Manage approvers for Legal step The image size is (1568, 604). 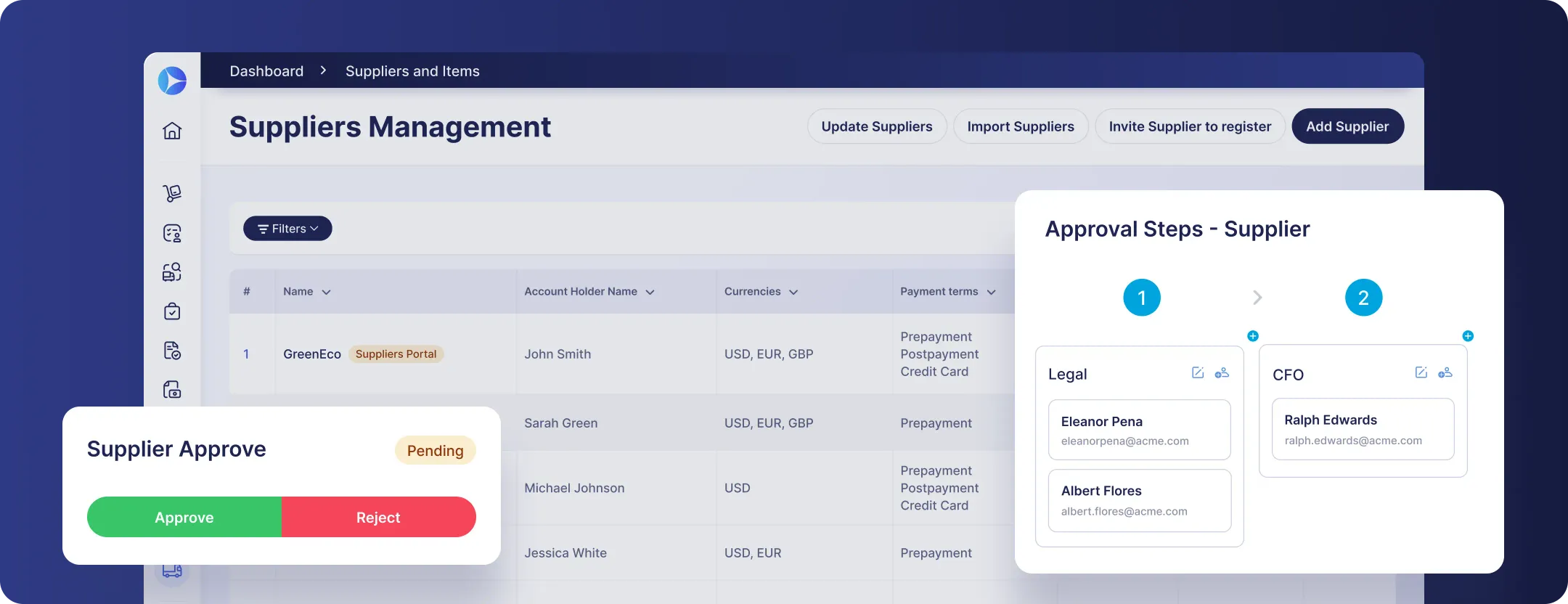coord(1222,372)
